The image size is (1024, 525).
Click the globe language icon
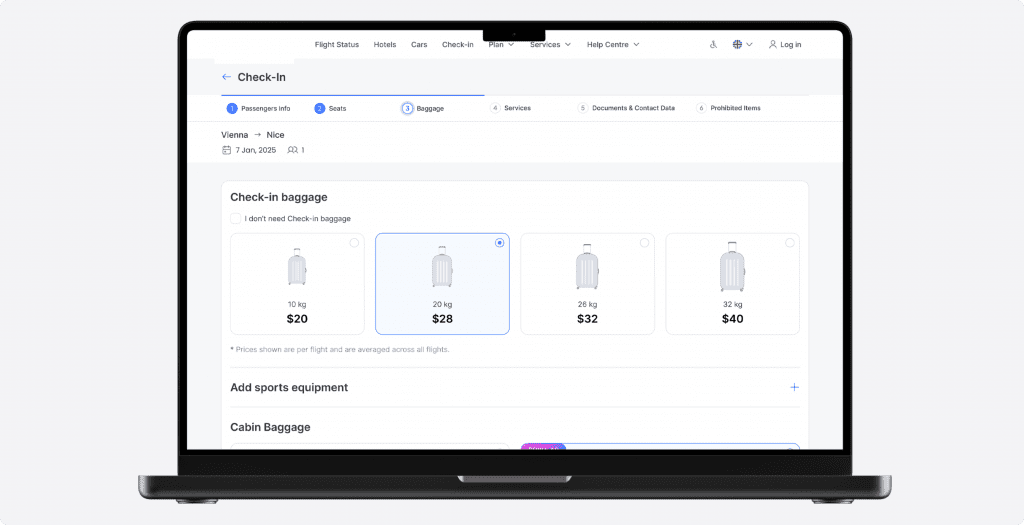point(737,45)
